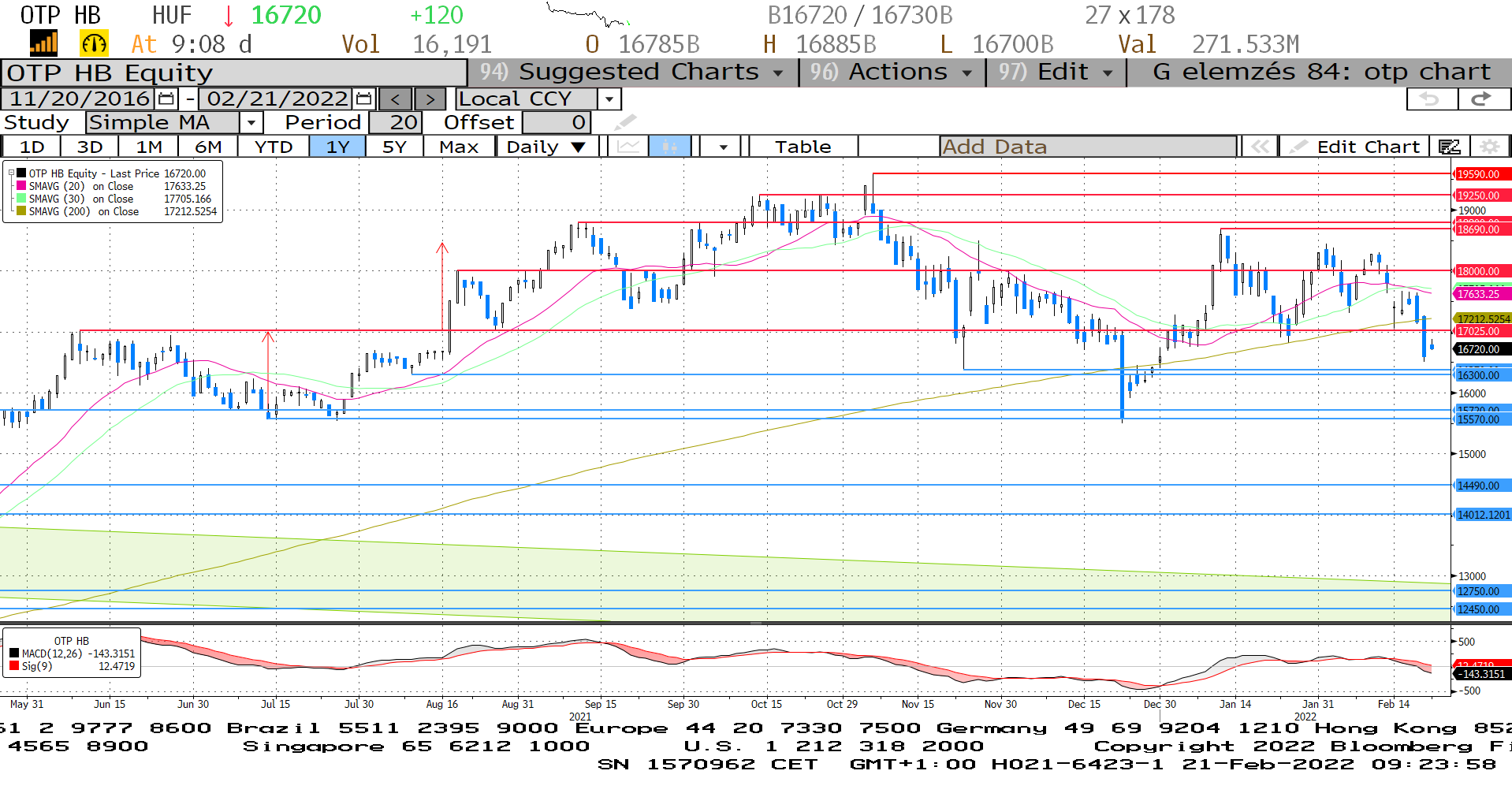The height and width of the screenshot is (808, 1512).
Task: Click the -143.3151 MACD axis label
Action: tap(1481, 674)
